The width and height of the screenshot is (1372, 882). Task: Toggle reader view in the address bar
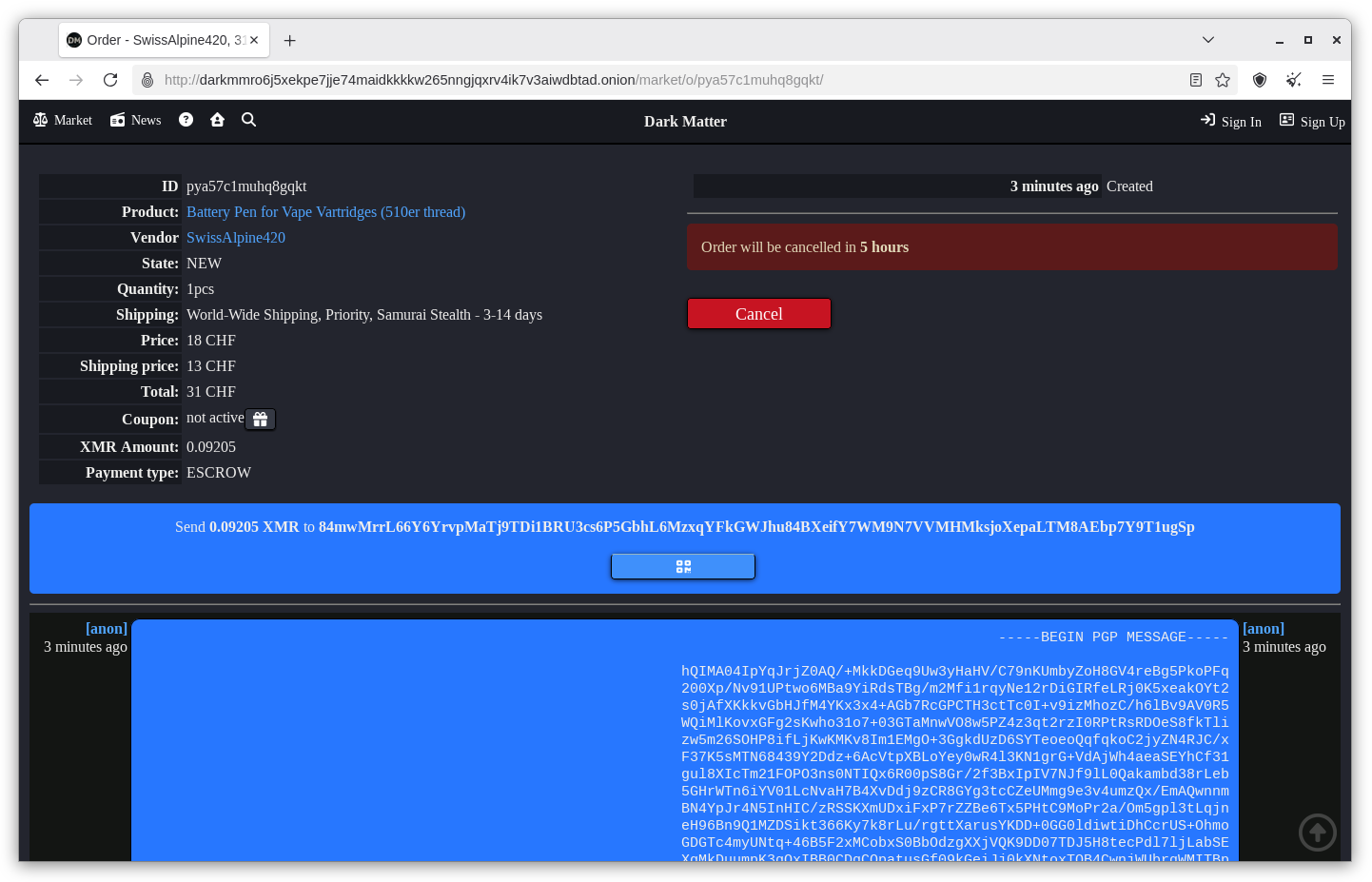[x=1196, y=80]
